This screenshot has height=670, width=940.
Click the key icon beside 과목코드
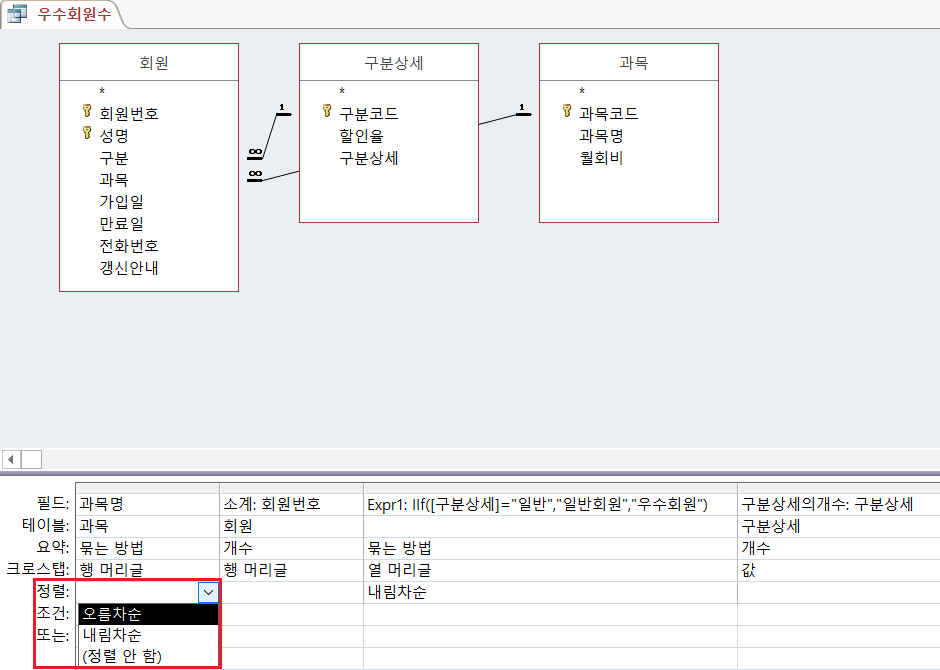coord(567,112)
